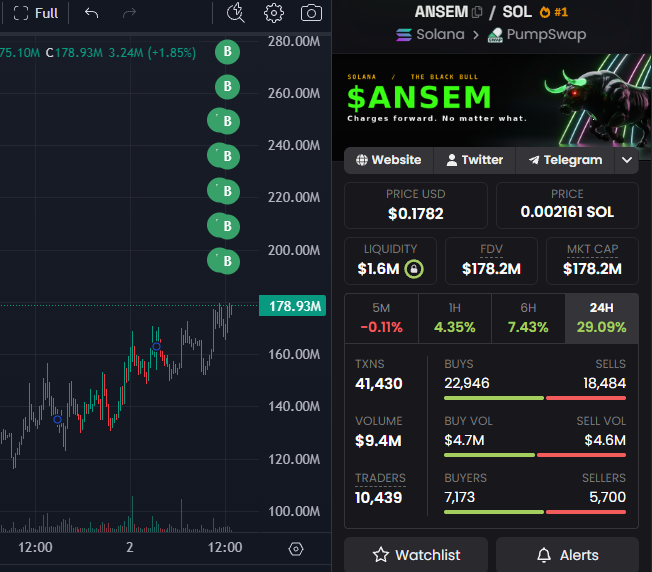This screenshot has height=572, width=652.
Task: Click the BUY VOL $4.7M value
Action: click(x=464, y=440)
